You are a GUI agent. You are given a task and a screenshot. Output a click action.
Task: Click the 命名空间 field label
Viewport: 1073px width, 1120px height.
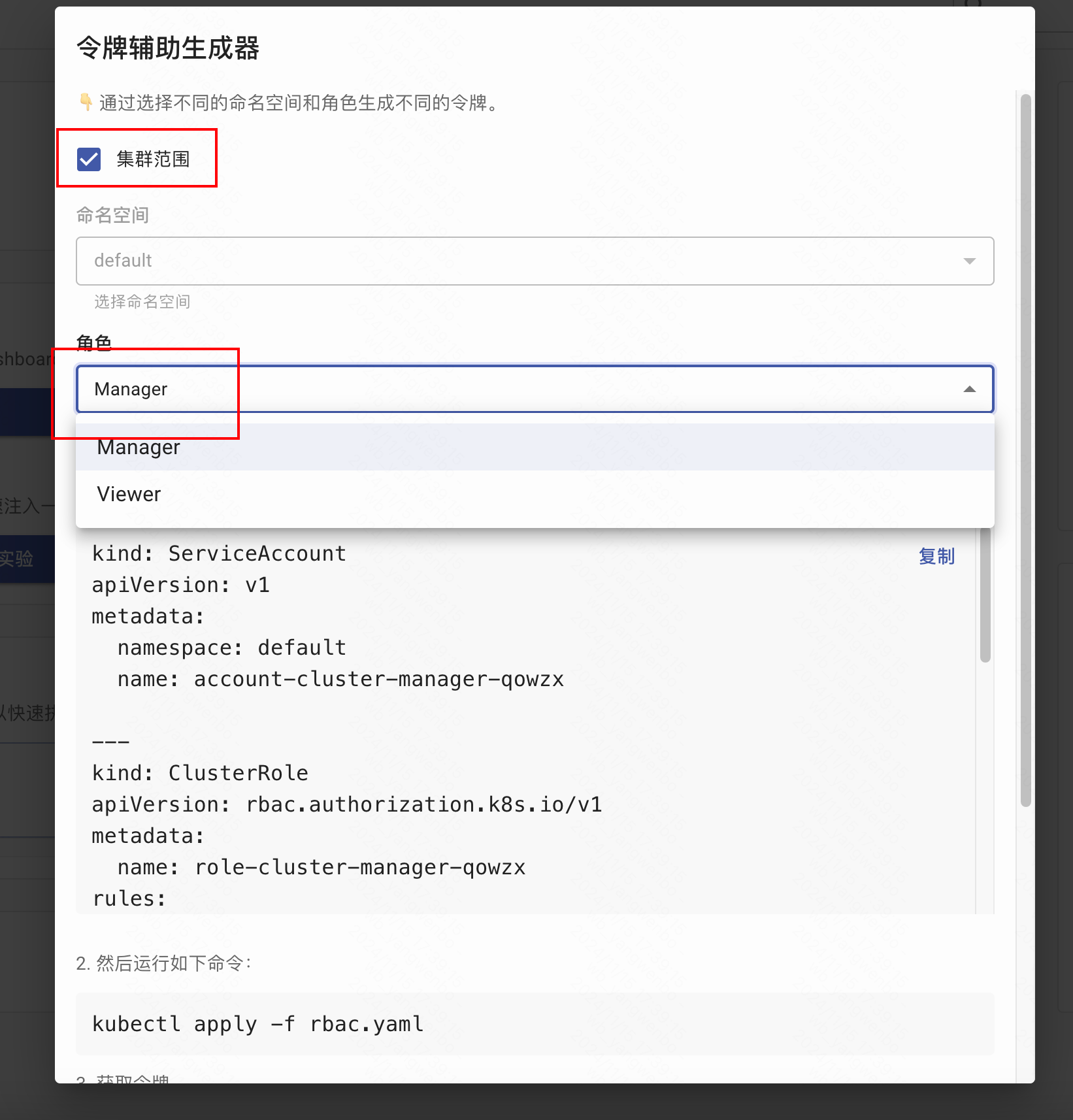click(112, 215)
